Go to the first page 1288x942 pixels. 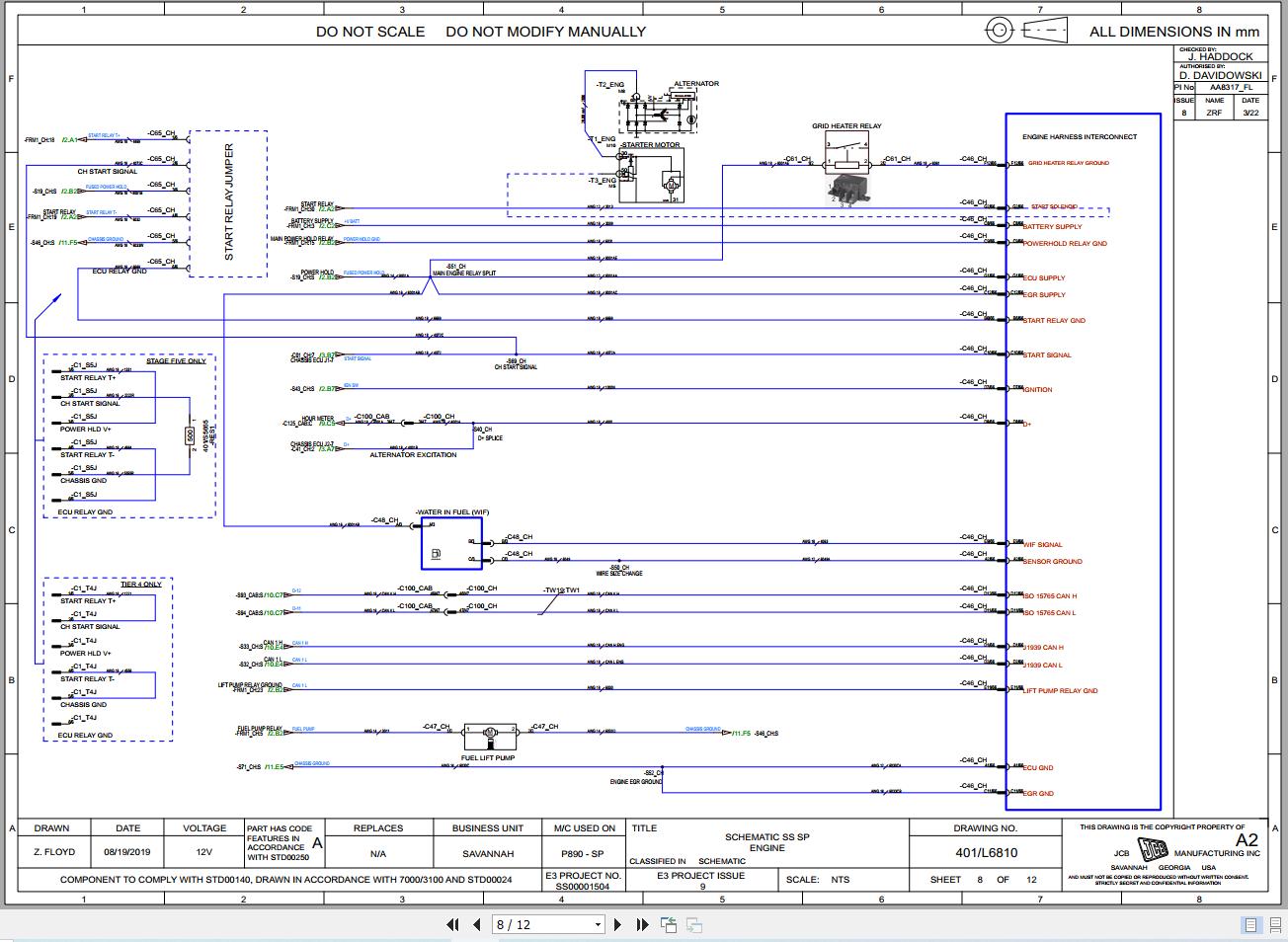coord(452,925)
